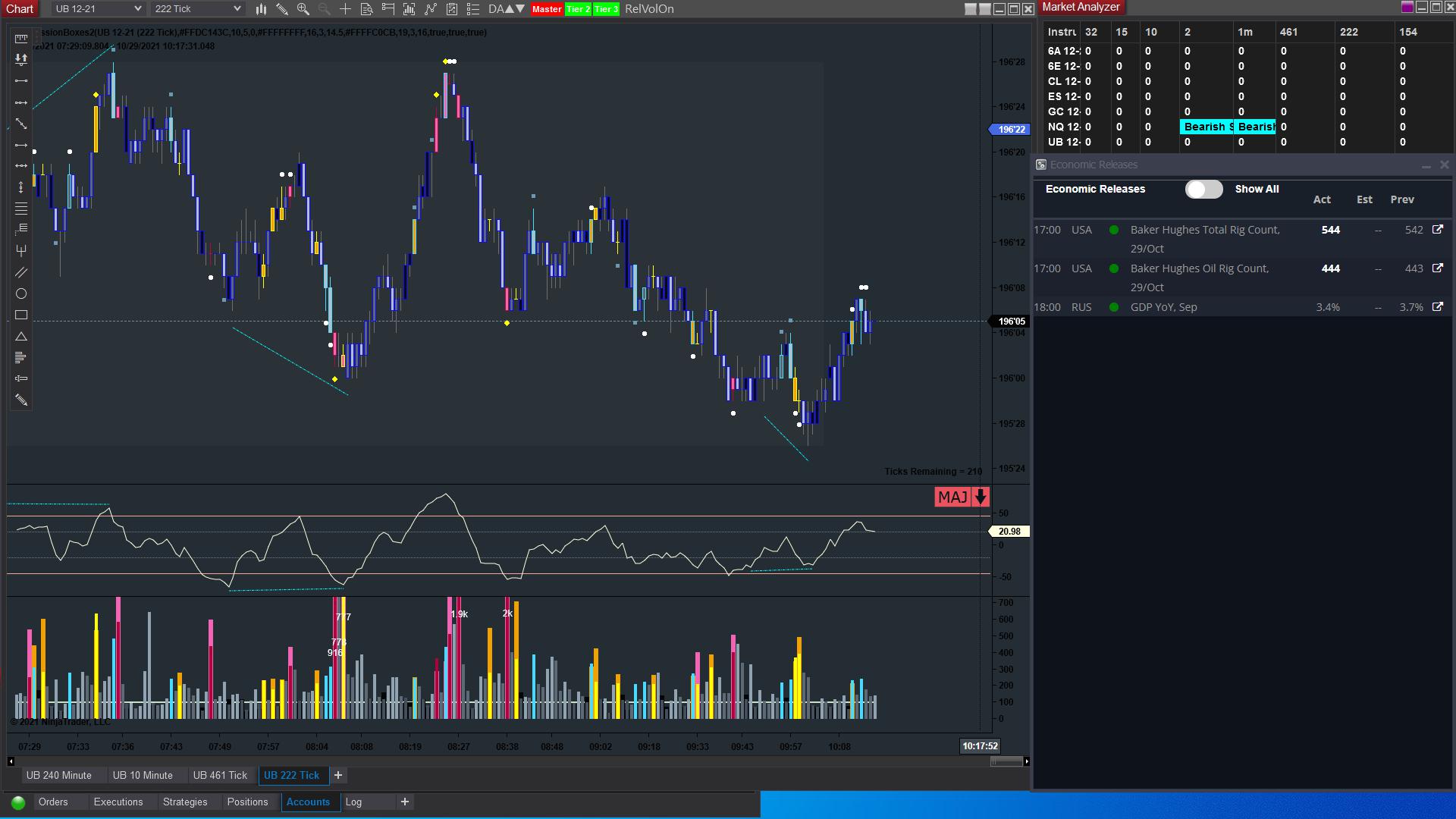Toggle the Tier 3 button
Viewport: 1456px width, 819px height.
(x=607, y=9)
